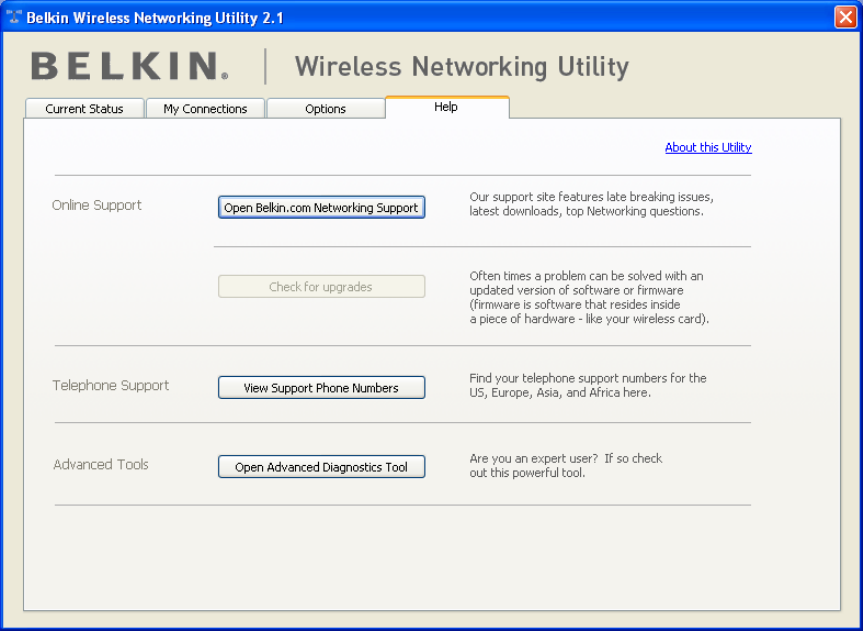Click the Telephone Support section label
Viewport: 863px width, 631px height.
point(111,385)
